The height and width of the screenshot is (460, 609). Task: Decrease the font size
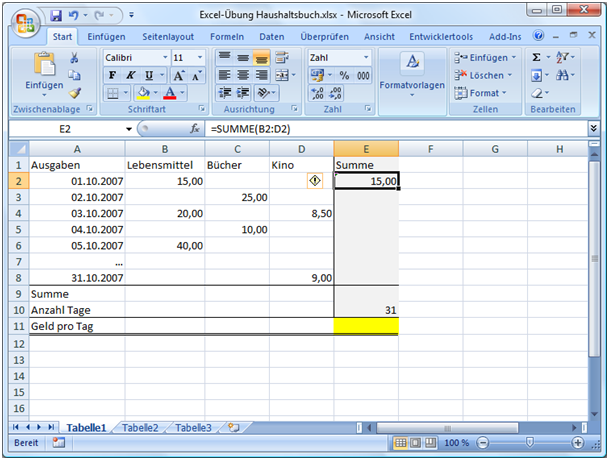(x=197, y=75)
